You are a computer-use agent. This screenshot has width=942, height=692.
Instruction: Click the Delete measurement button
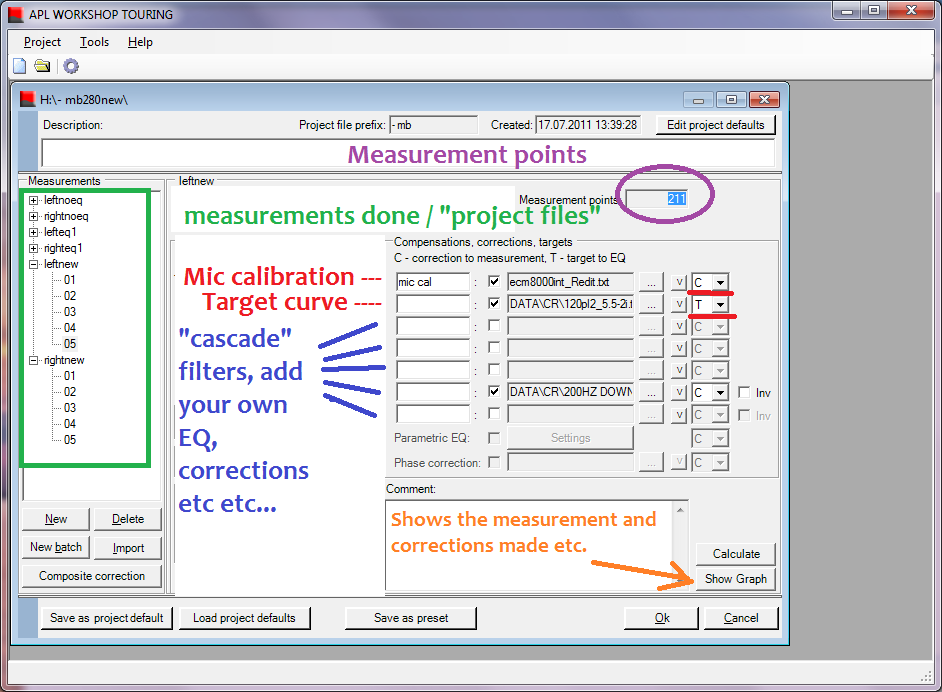[128, 519]
